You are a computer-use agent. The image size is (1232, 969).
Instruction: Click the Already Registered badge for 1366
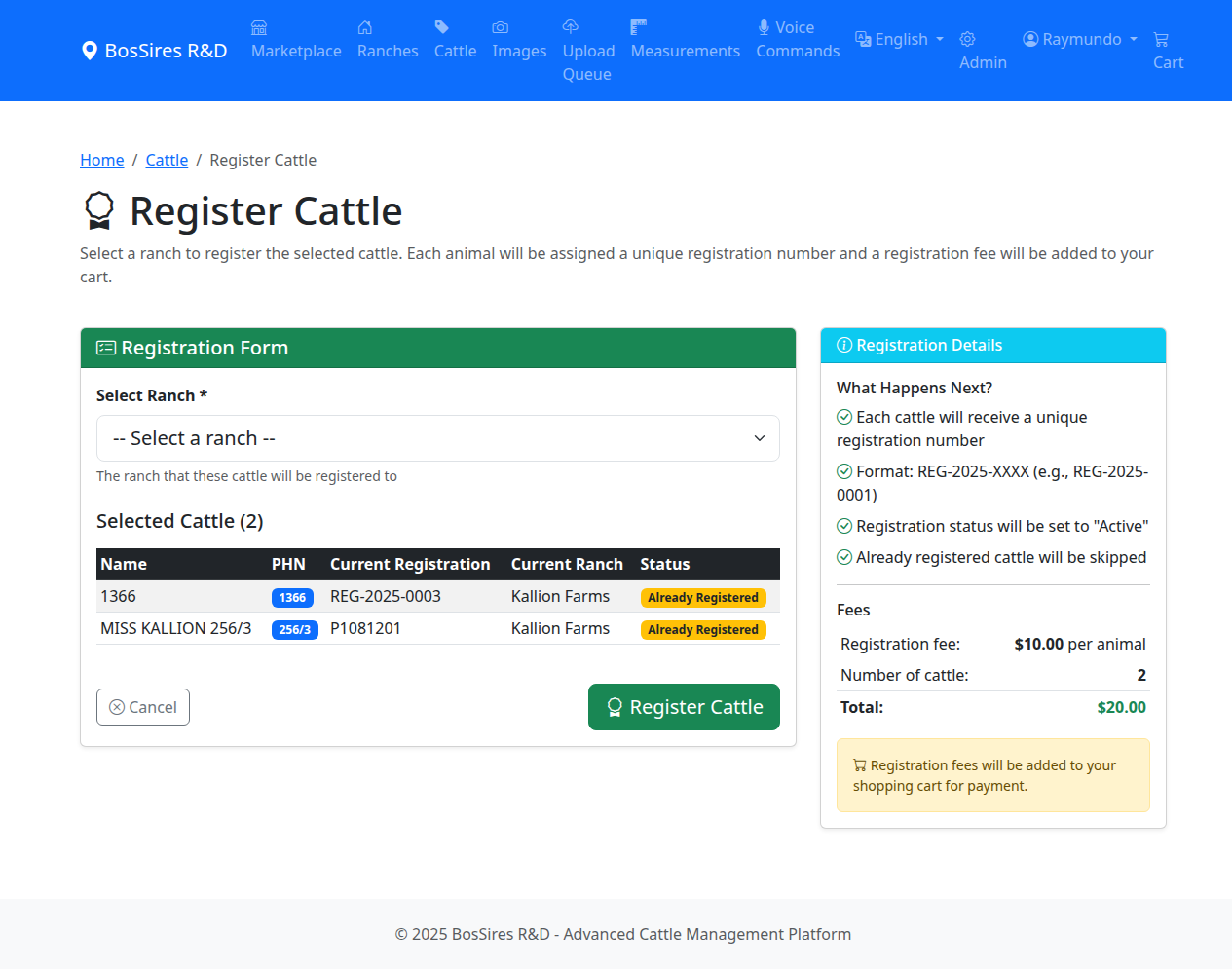click(703, 597)
